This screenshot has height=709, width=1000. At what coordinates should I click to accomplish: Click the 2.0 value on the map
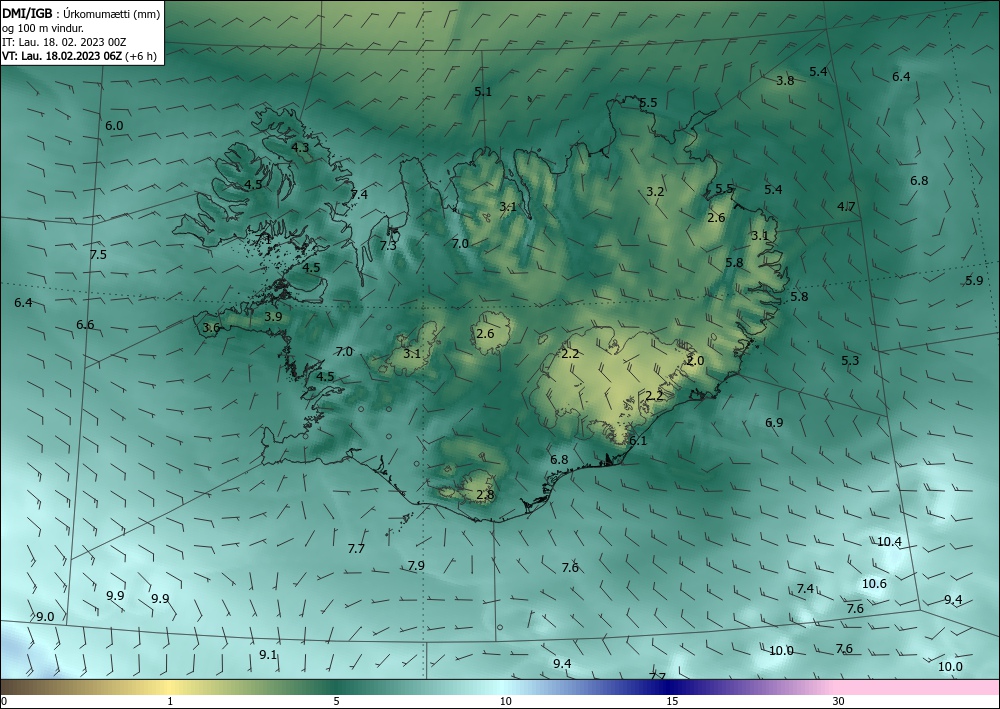pyautogui.click(x=695, y=361)
